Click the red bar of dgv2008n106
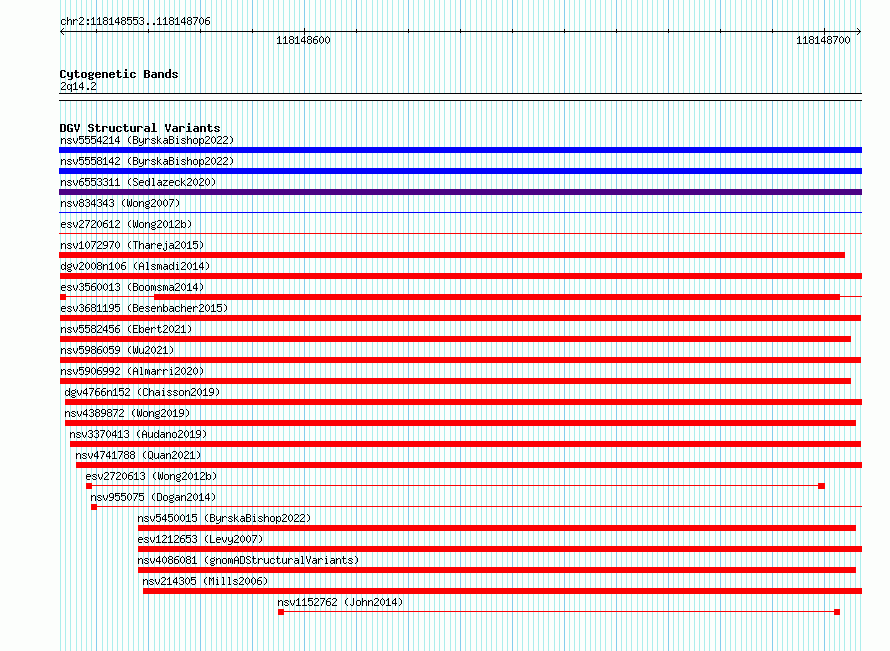The height and width of the screenshot is (651, 890). point(460,276)
